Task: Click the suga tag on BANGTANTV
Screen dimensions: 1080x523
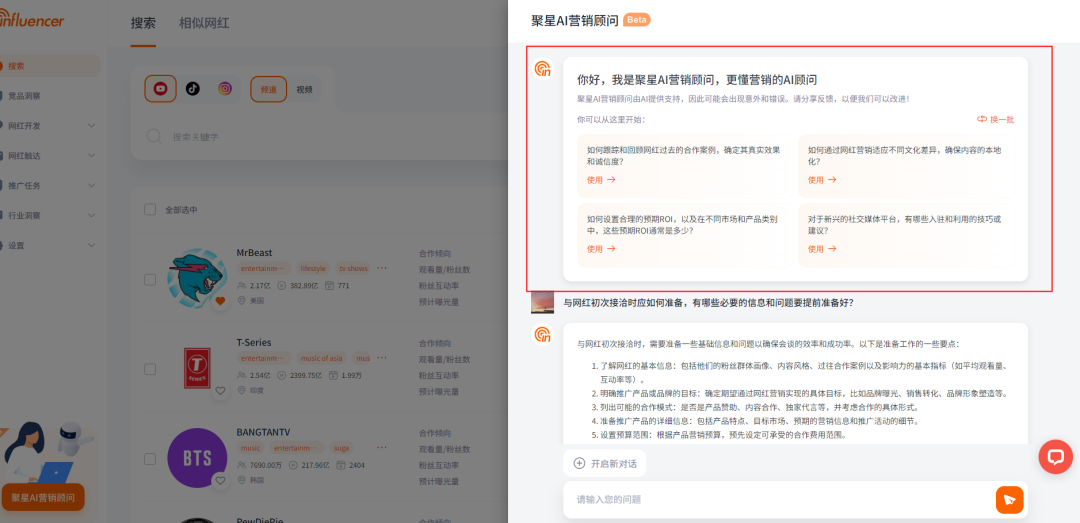Action: coord(342,447)
